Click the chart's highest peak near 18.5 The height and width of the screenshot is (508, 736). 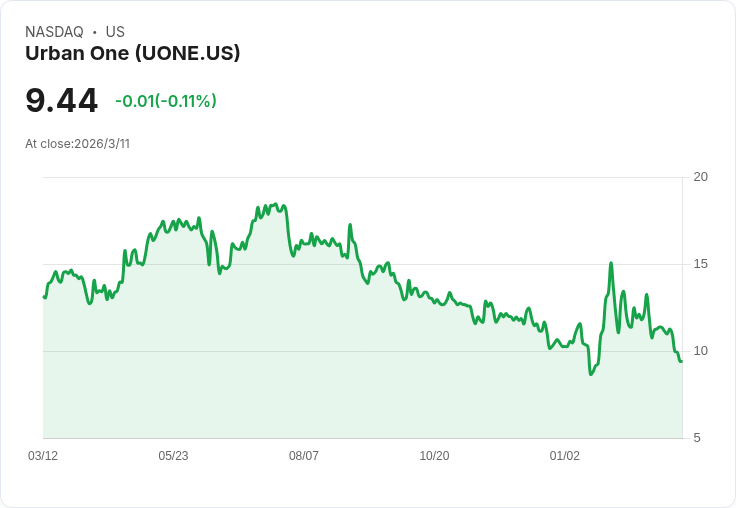(276, 204)
